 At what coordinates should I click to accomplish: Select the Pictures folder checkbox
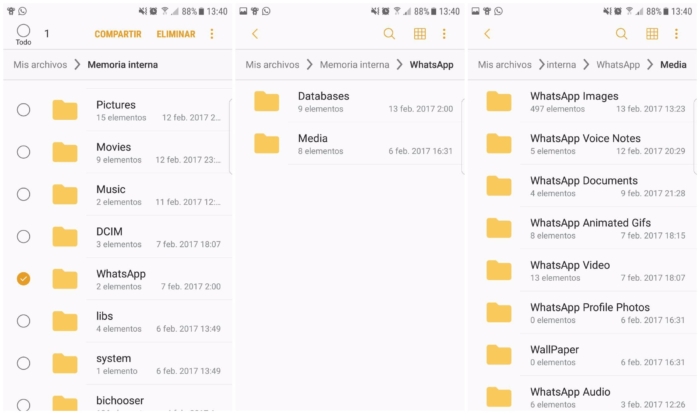tap(23, 110)
